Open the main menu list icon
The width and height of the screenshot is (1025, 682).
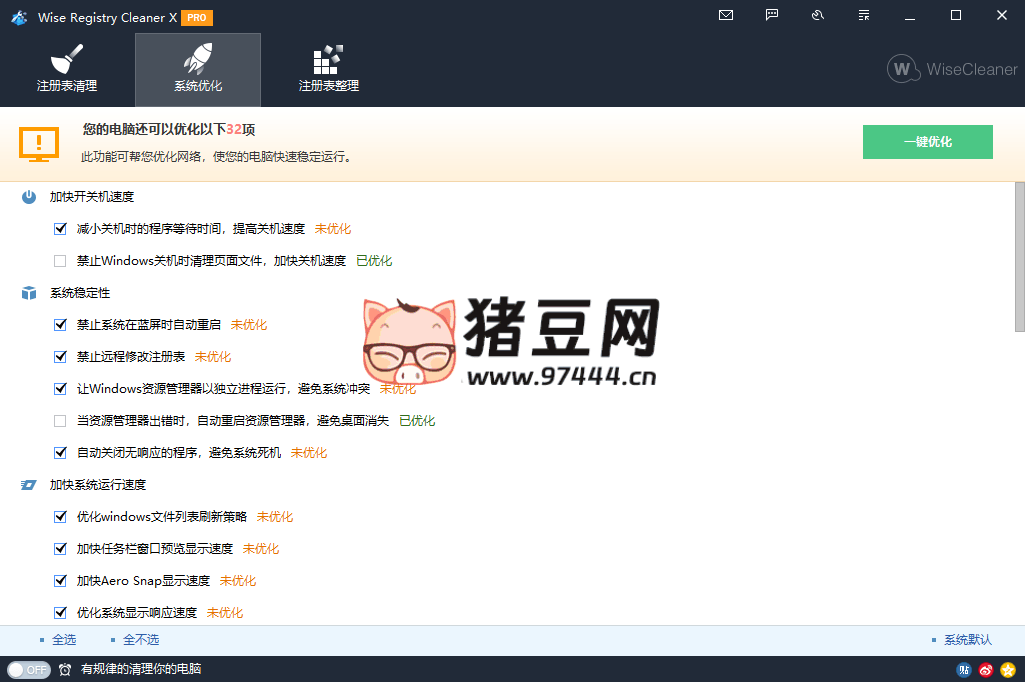tap(863, 15)
